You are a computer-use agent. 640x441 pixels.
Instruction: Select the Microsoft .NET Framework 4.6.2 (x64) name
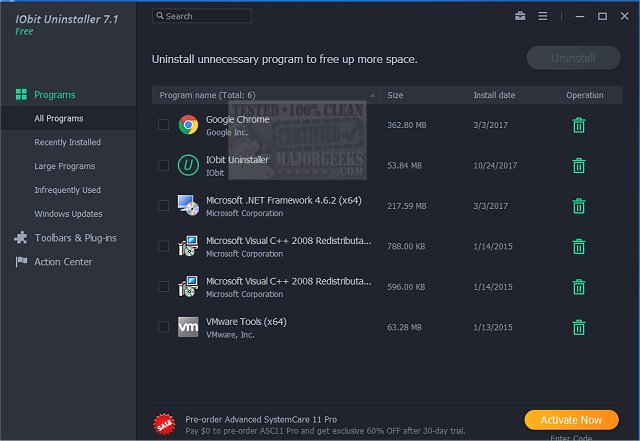(x=284, y=200)
